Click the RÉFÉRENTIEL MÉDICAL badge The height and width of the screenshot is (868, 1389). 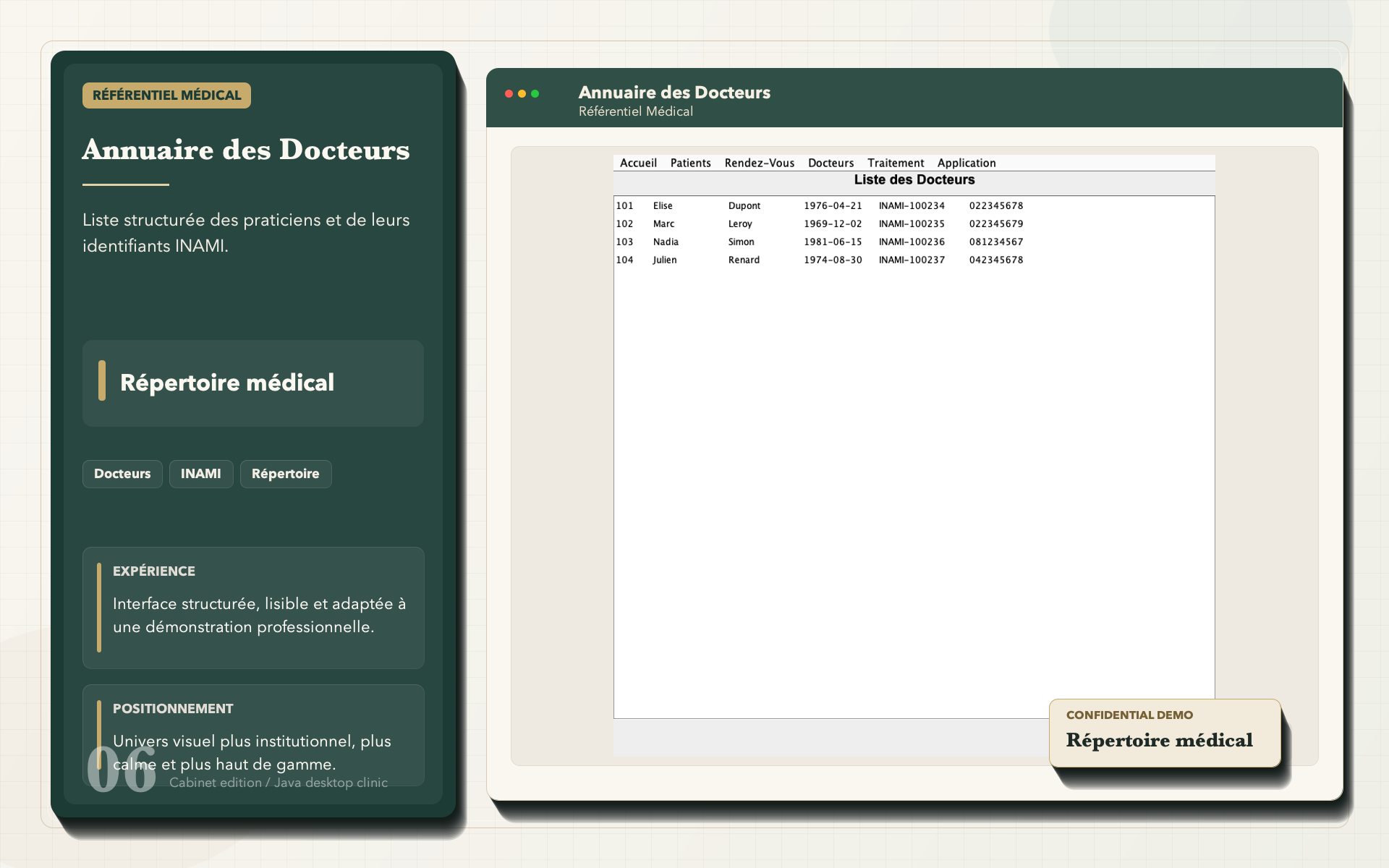pos(166,95)
